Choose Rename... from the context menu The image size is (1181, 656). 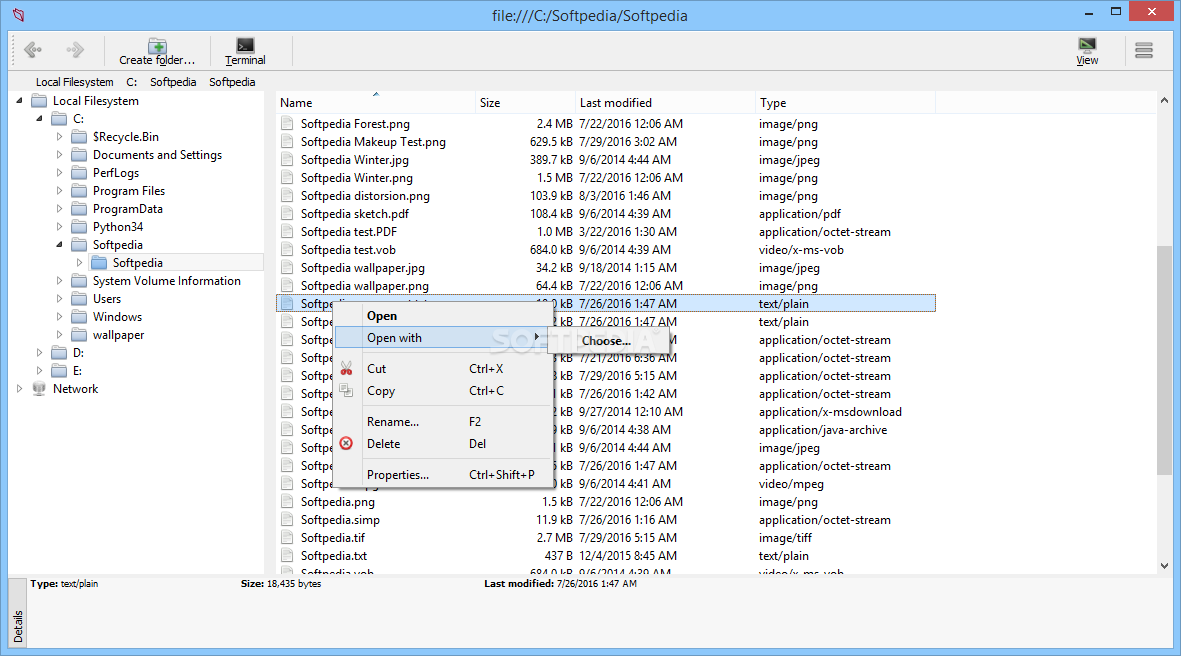click(444, 422)
